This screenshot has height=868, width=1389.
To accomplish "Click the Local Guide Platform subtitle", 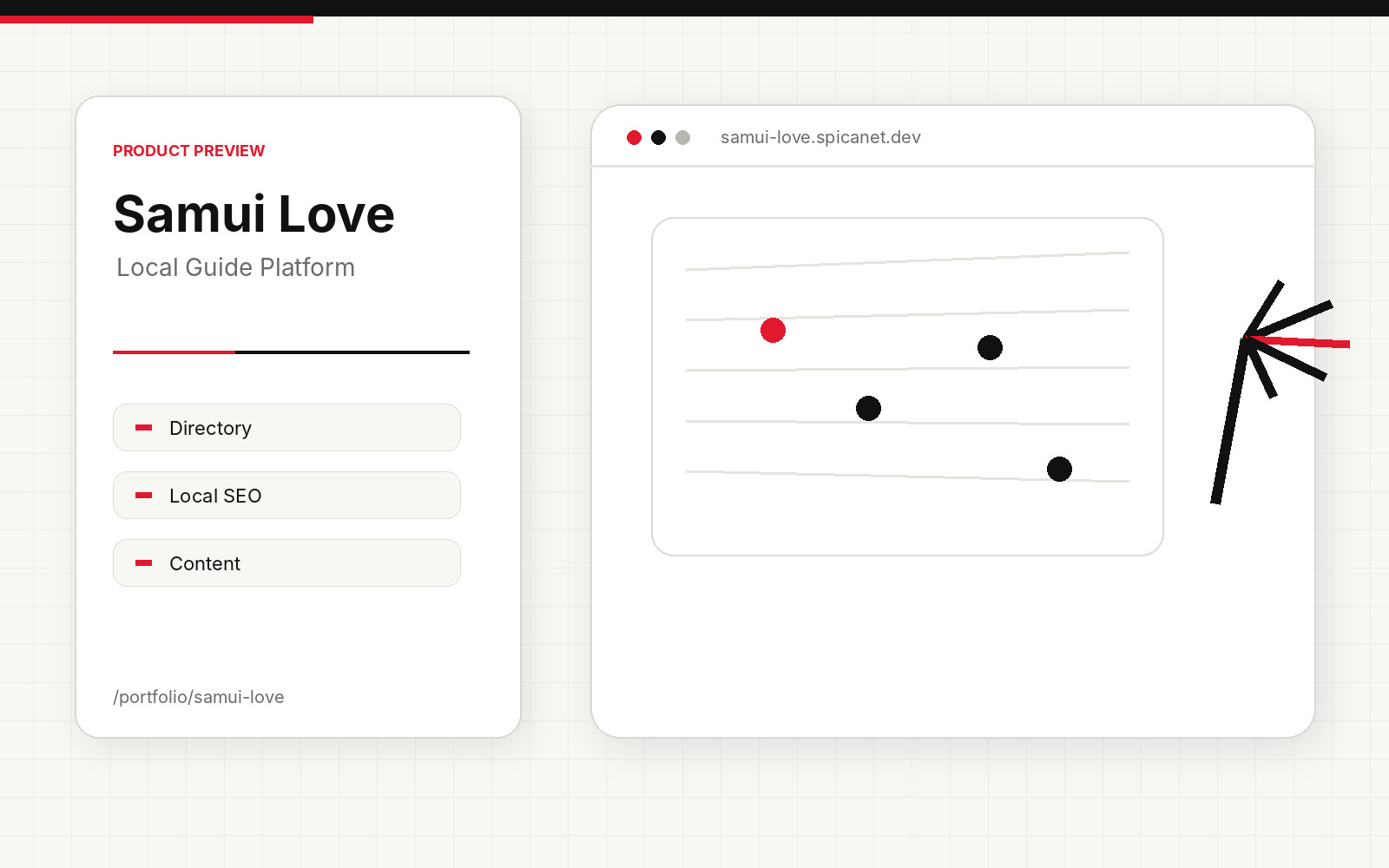I will [235, 267].
